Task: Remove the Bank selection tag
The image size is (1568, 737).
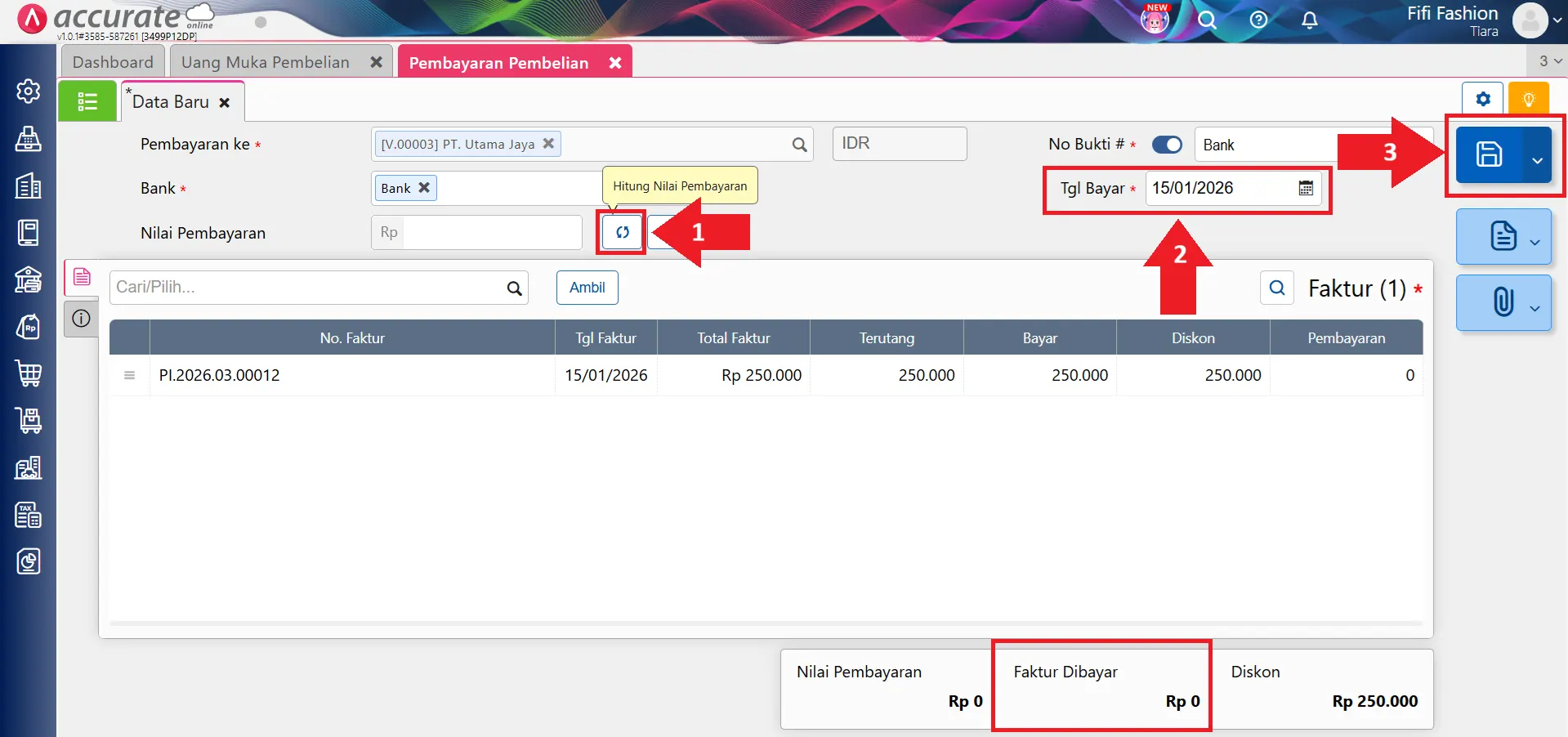Action: tap(424, 187)
